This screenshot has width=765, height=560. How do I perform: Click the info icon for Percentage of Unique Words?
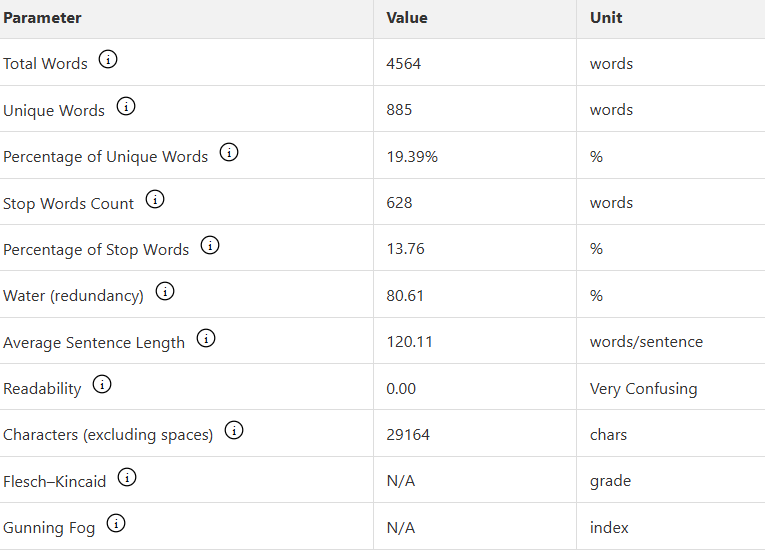[x=229, y=152]
